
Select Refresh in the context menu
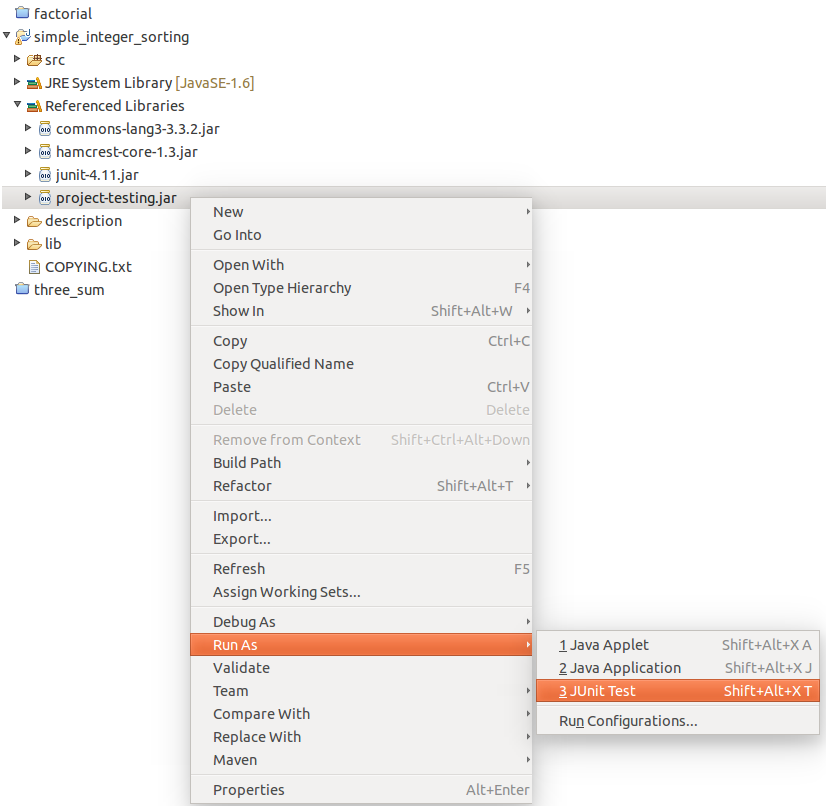pos(238,569)
